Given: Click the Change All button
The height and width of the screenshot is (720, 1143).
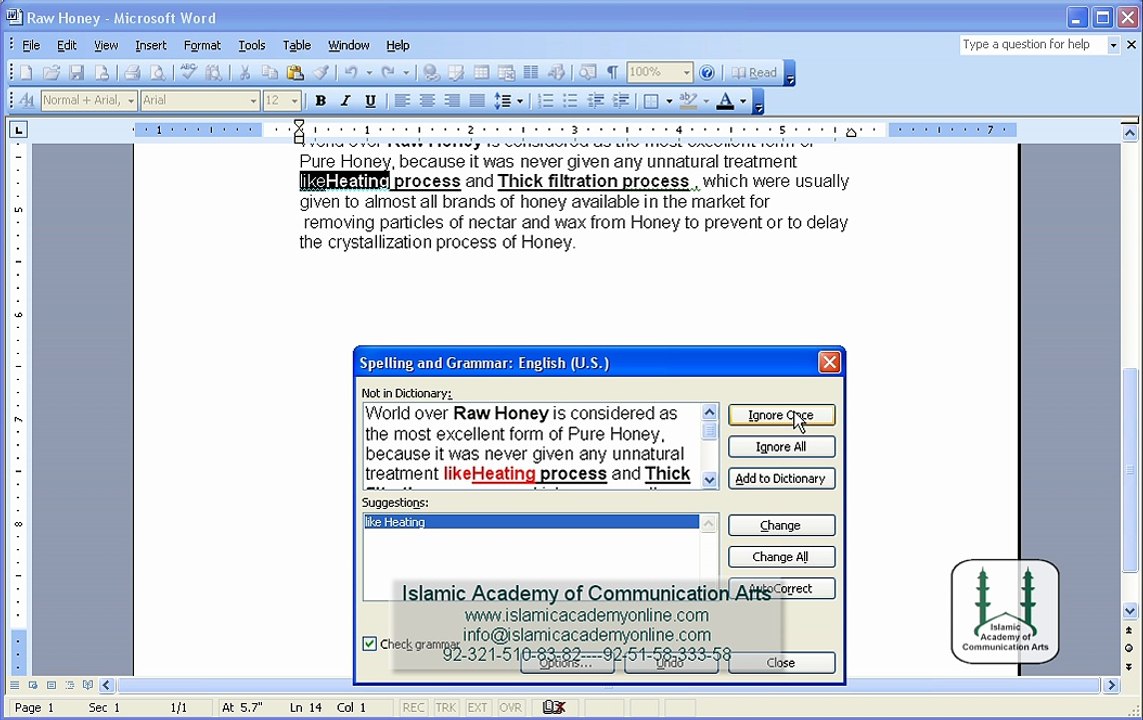Looking at the screenshot, I should click(781, 557).
